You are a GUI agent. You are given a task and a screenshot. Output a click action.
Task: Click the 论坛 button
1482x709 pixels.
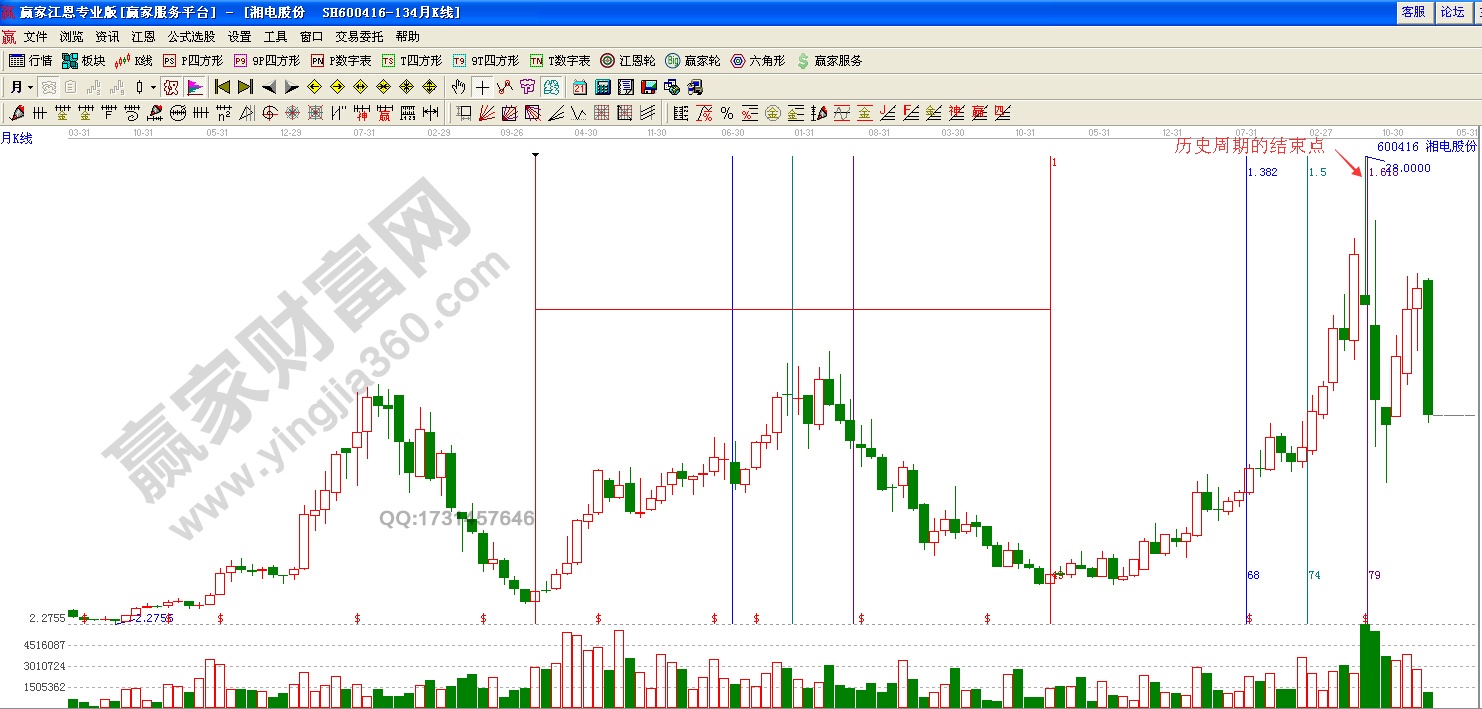(1450, 12)
